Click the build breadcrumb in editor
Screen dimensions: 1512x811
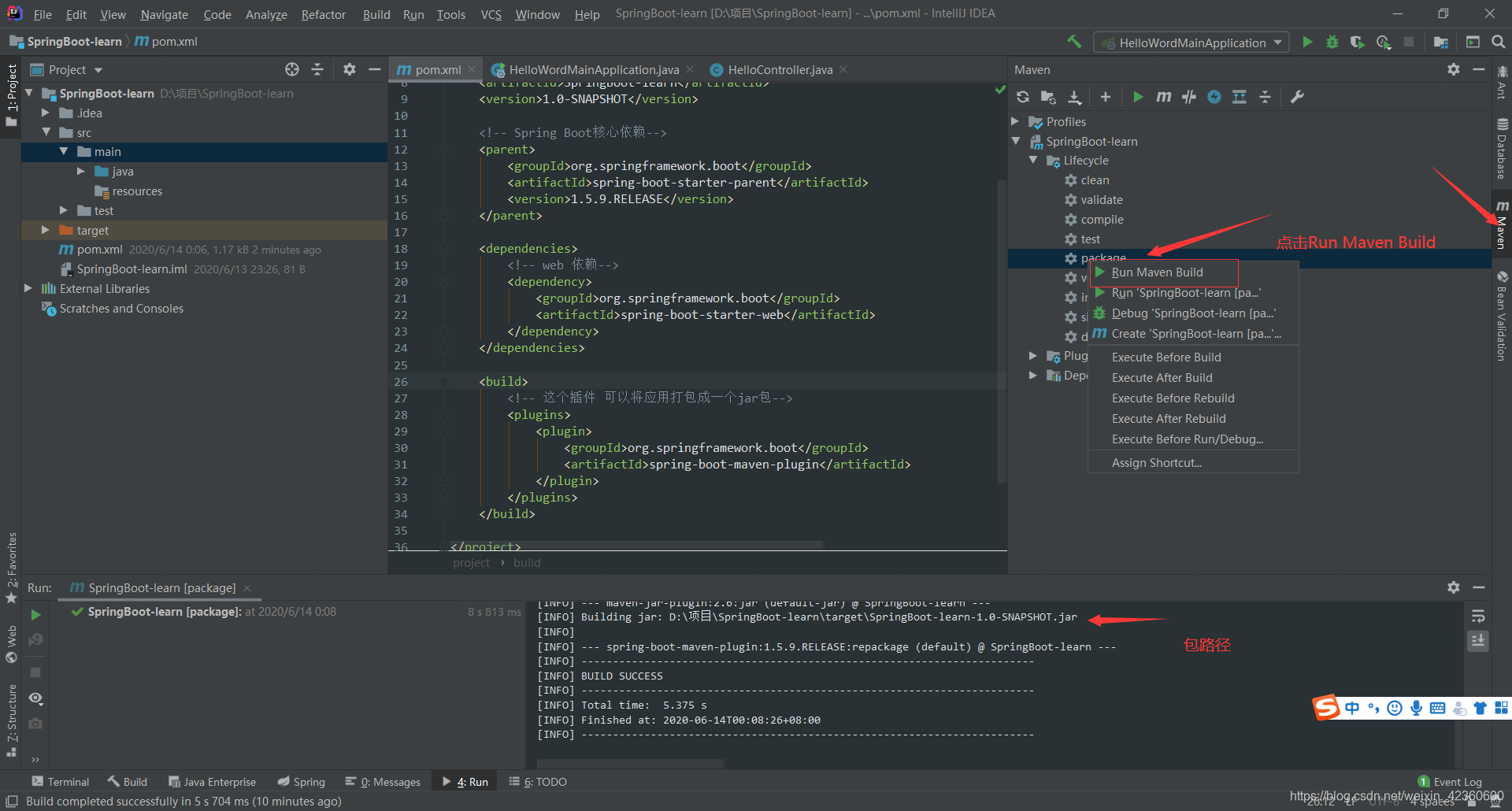tap(527, 563)
